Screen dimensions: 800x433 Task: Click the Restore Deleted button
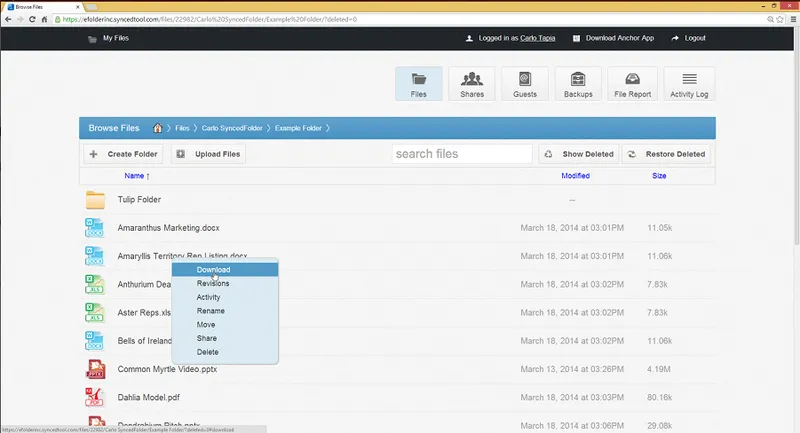click(x=666, y=154)
